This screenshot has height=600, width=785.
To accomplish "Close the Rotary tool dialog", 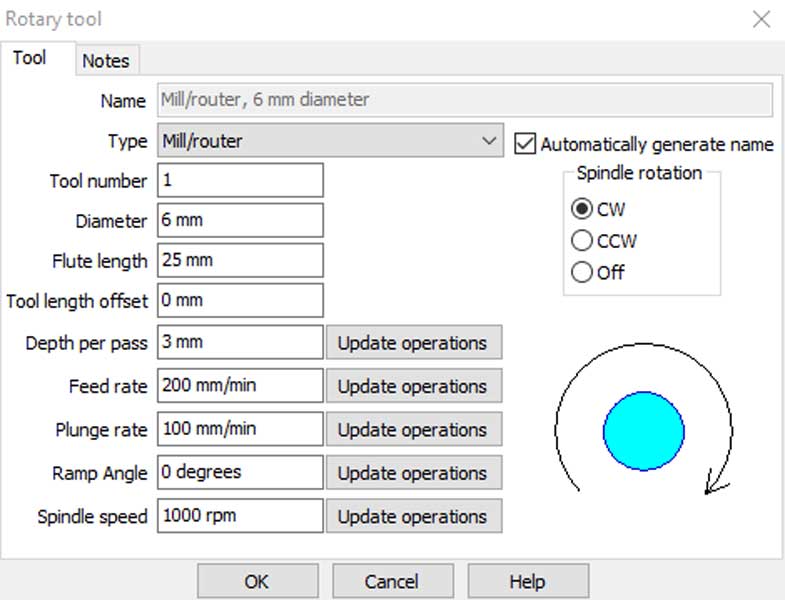I will (x=761, y=19).
